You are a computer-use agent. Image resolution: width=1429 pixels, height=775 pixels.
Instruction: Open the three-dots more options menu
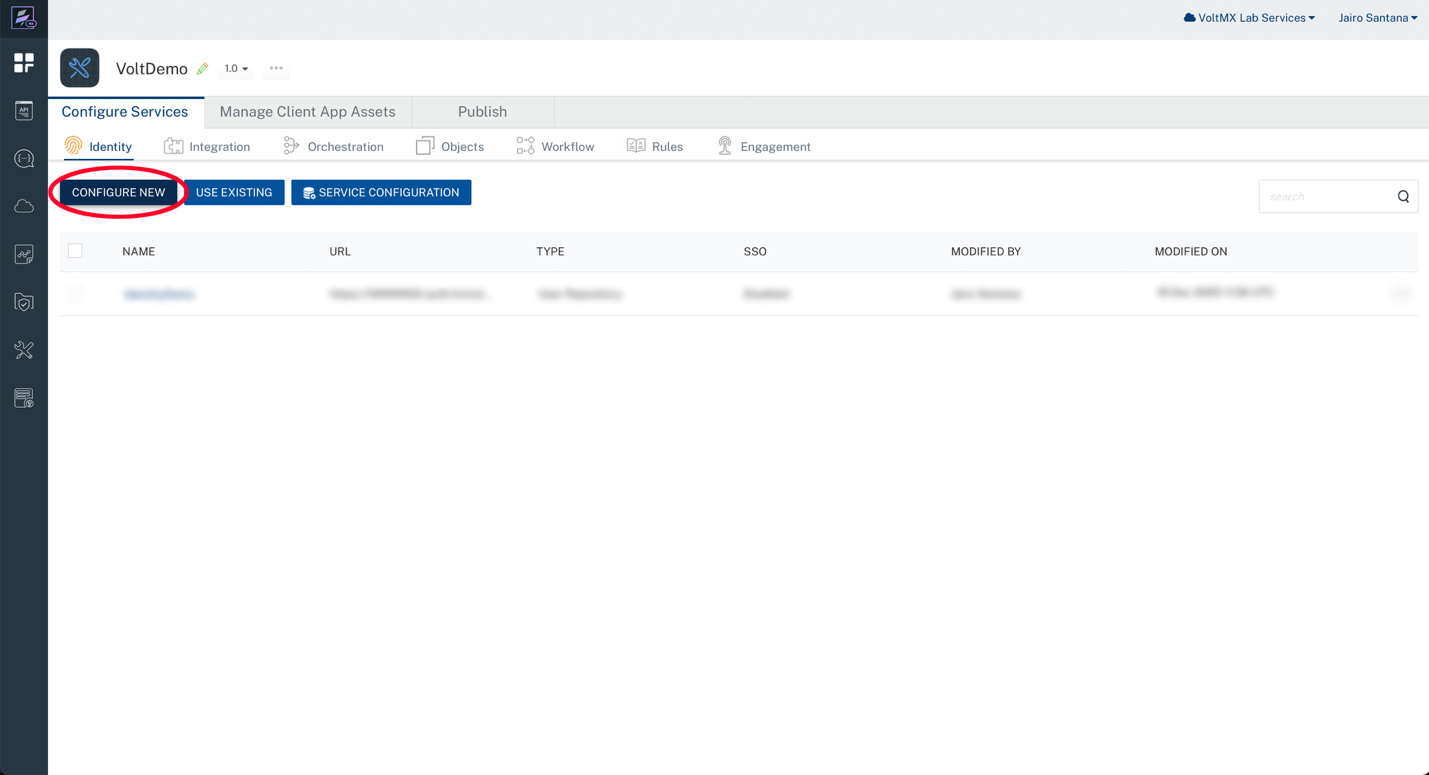coord(276,69)
